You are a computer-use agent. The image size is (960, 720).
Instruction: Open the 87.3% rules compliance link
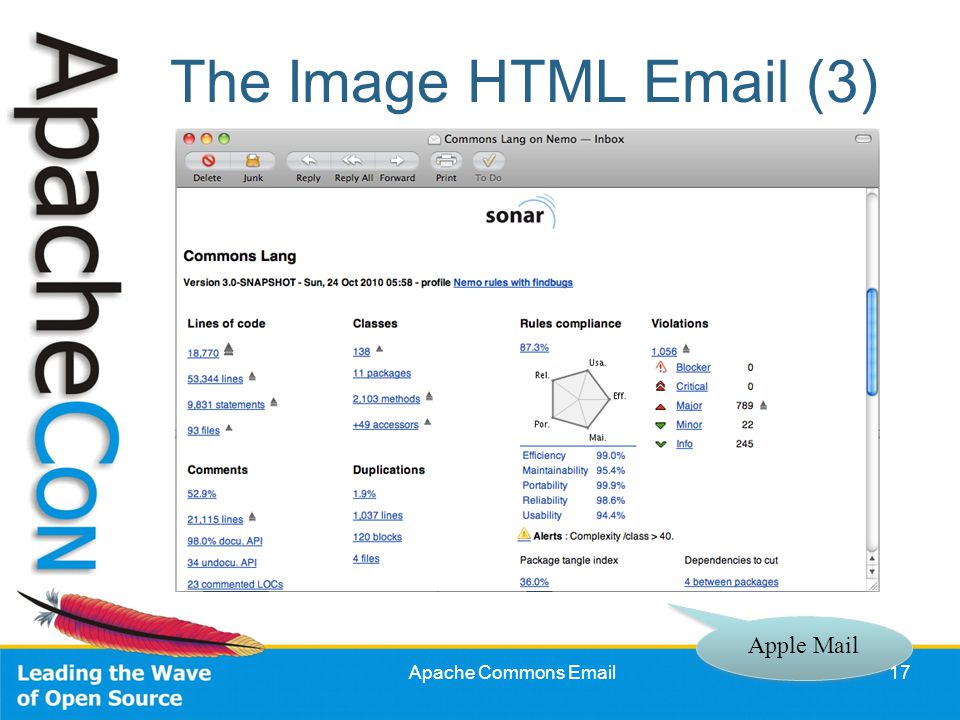coord(534,347)
